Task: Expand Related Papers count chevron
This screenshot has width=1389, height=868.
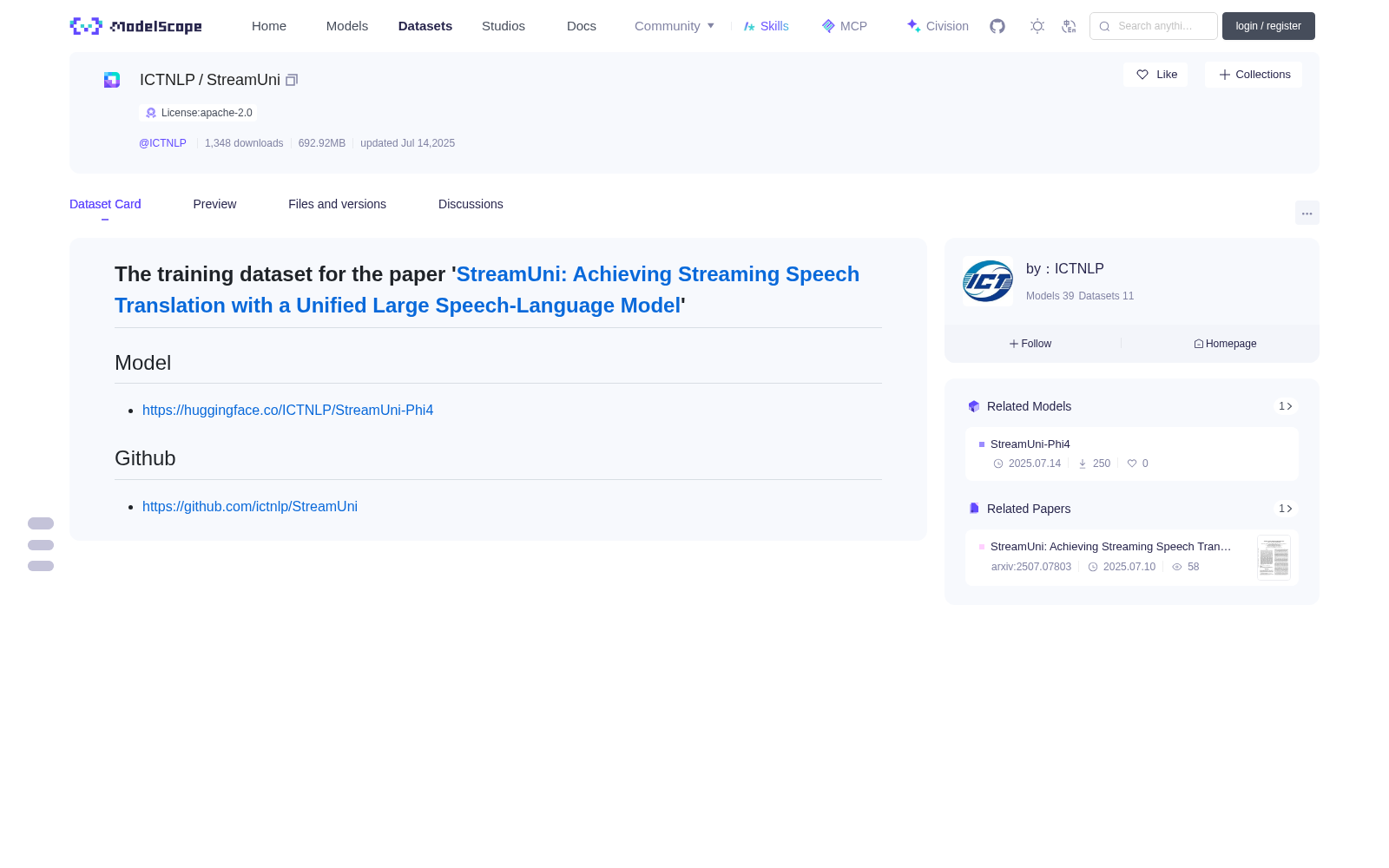Action: pyautogui.click(x=1286, y=509)
